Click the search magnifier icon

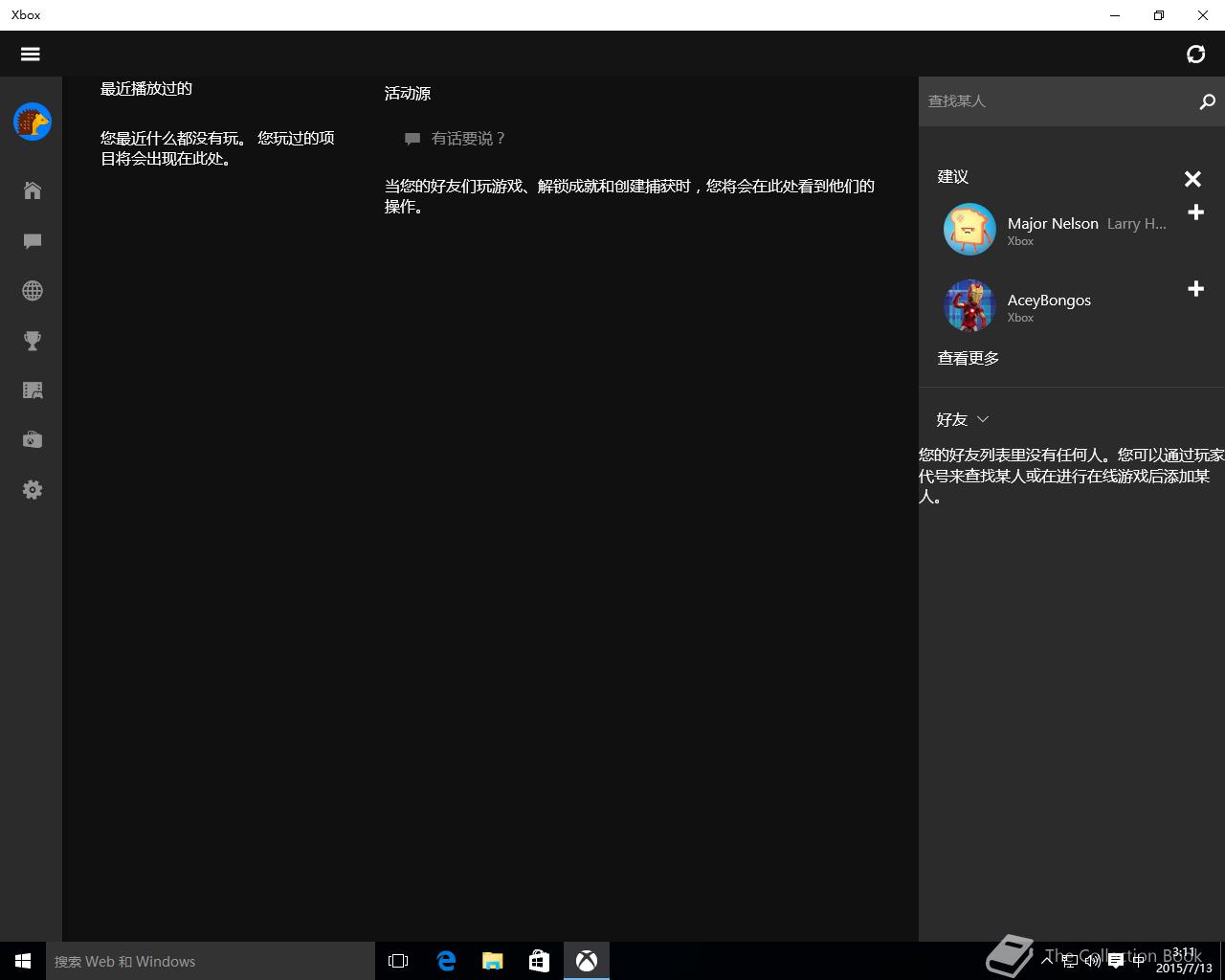pyautogui.click(x=1207, y=101)
